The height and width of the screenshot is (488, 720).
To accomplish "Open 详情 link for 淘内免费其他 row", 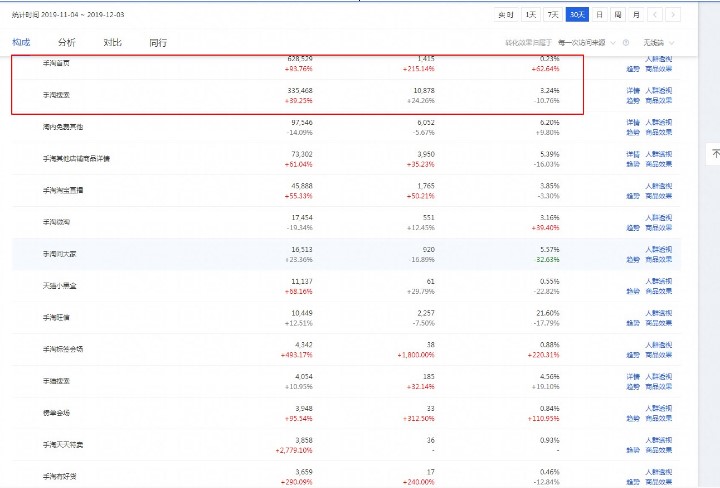I will [632, 121].
